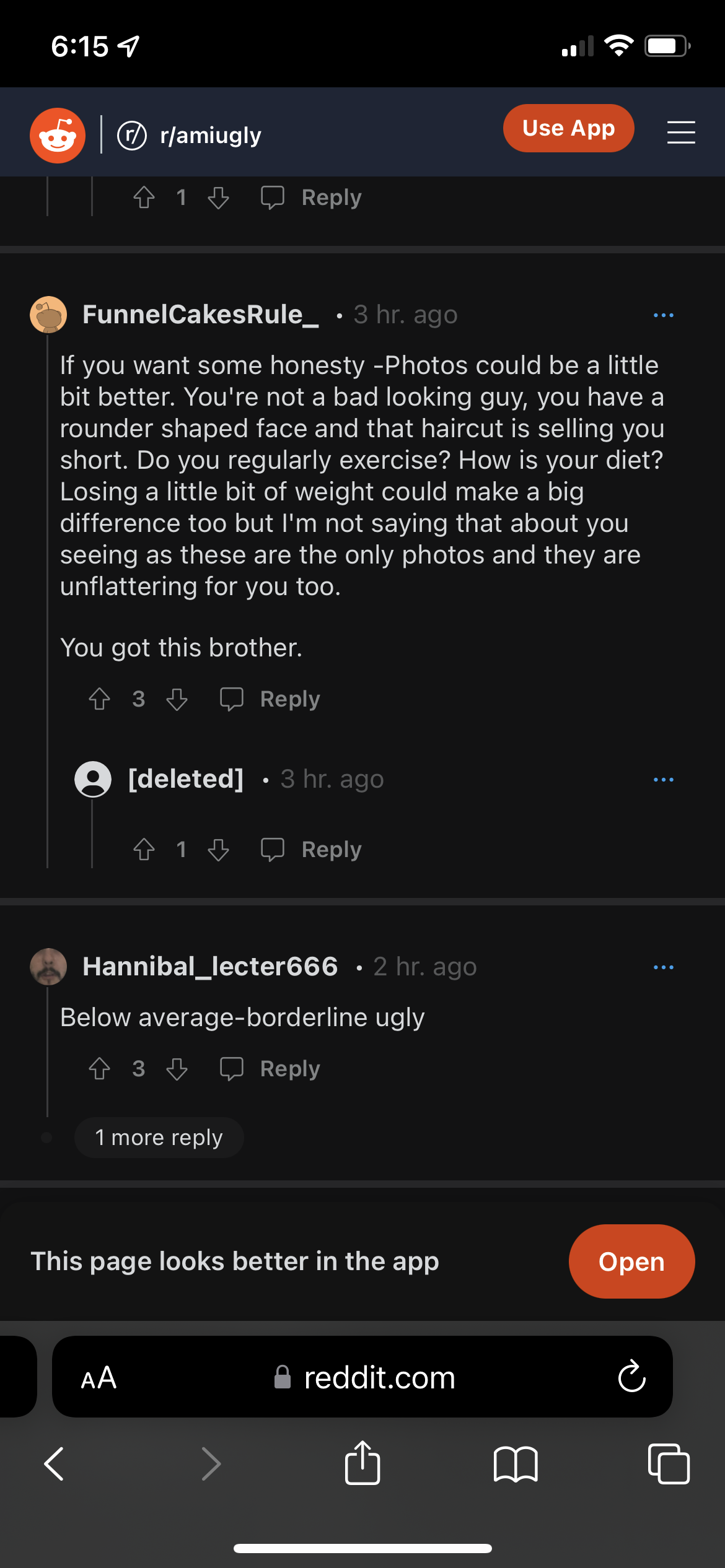Expand the 1 more reply thread
This screenshot has height=1568, width=725.
(x=159, y=1138)
